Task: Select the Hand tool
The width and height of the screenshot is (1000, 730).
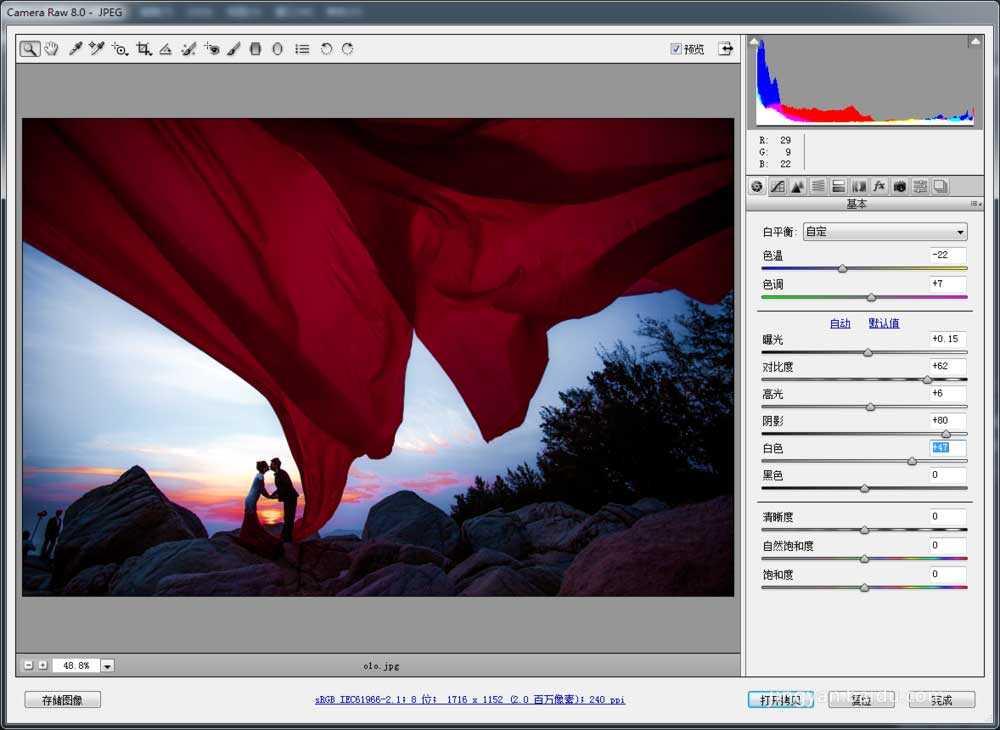Action: 52,48
